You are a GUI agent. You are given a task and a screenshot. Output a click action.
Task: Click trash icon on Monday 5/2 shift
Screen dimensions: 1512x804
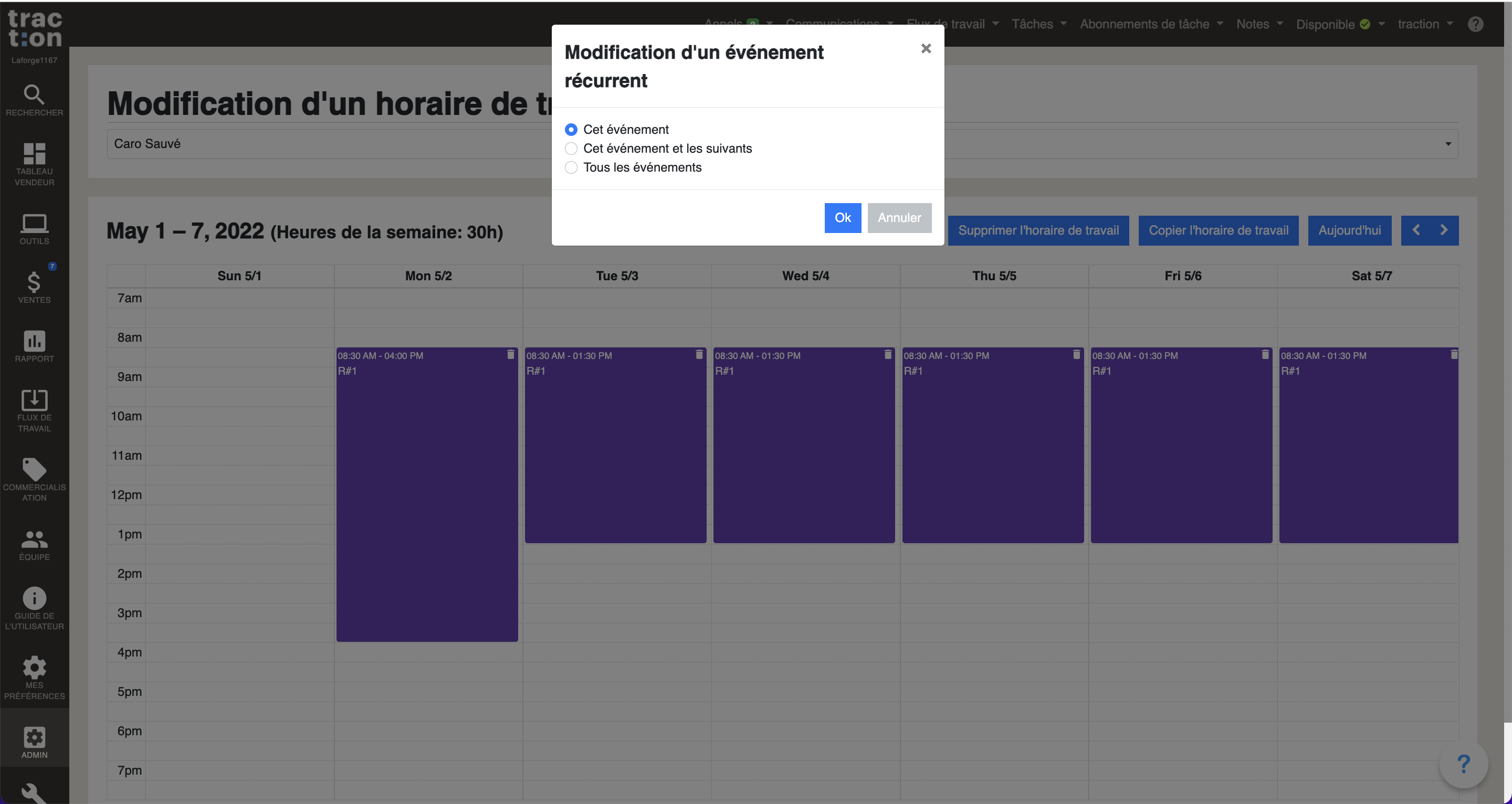[x=510, y=354]
